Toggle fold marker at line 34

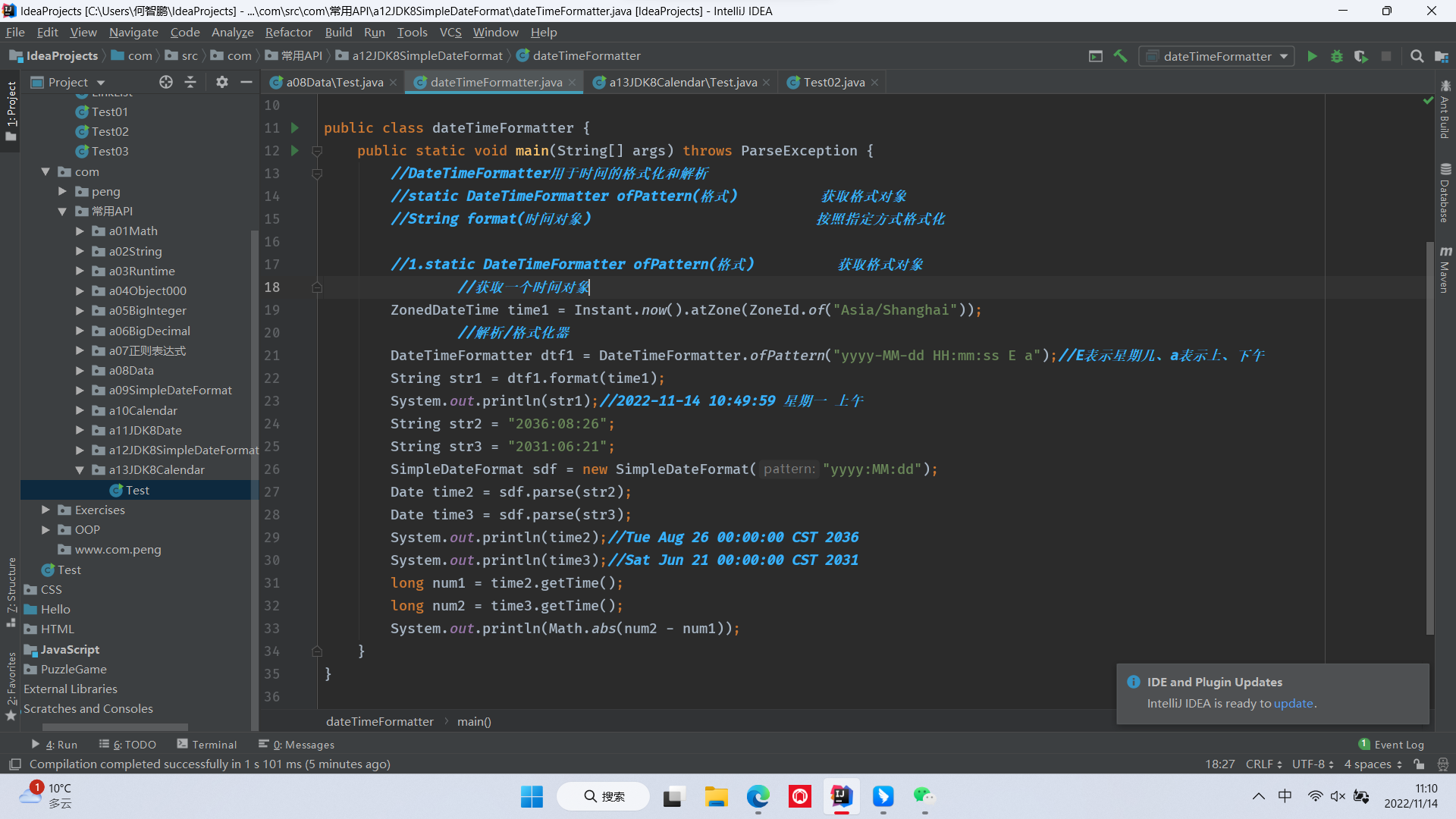pyautogui.click(x=317, y=651)
